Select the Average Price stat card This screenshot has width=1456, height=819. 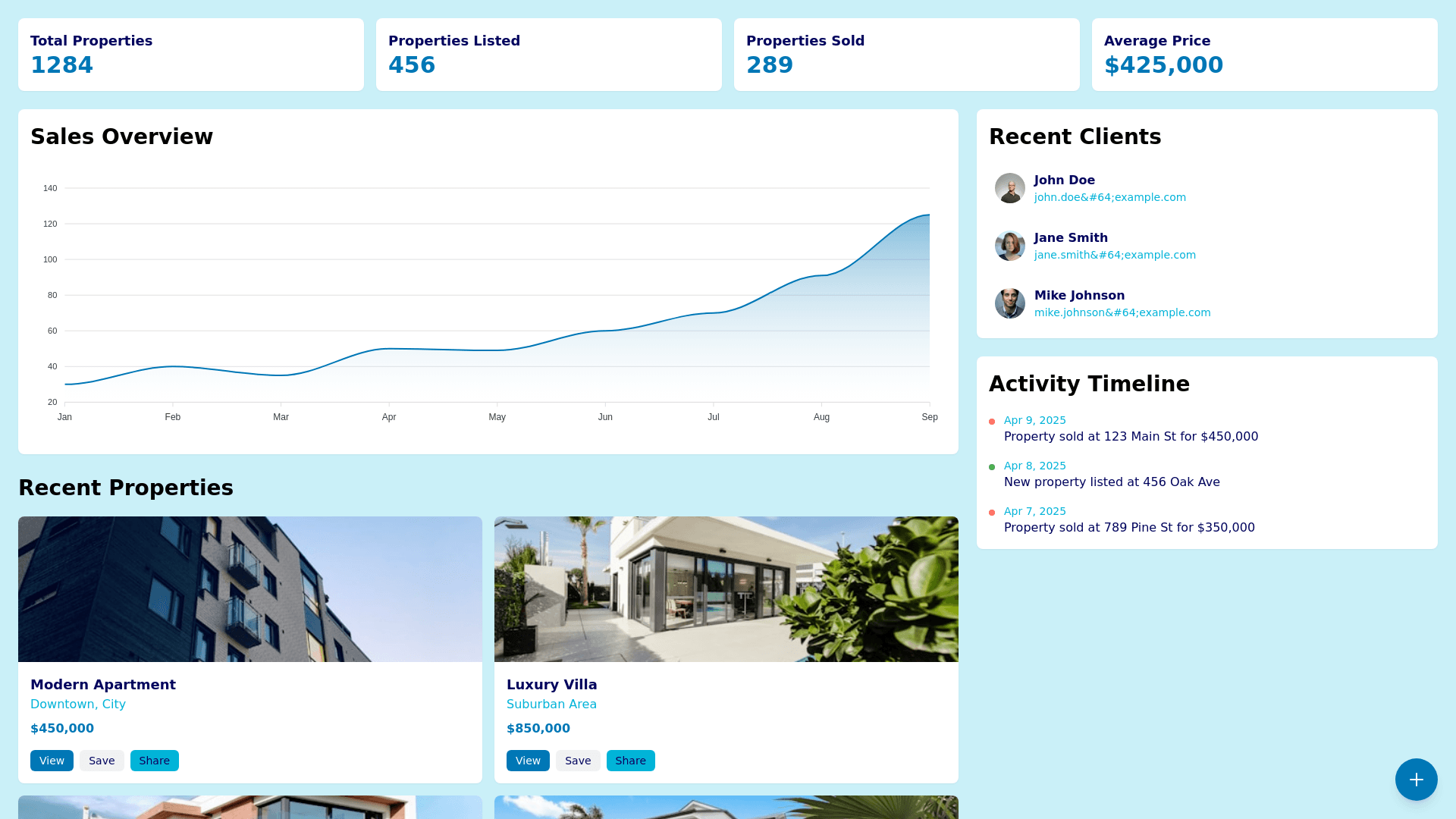1264,55
